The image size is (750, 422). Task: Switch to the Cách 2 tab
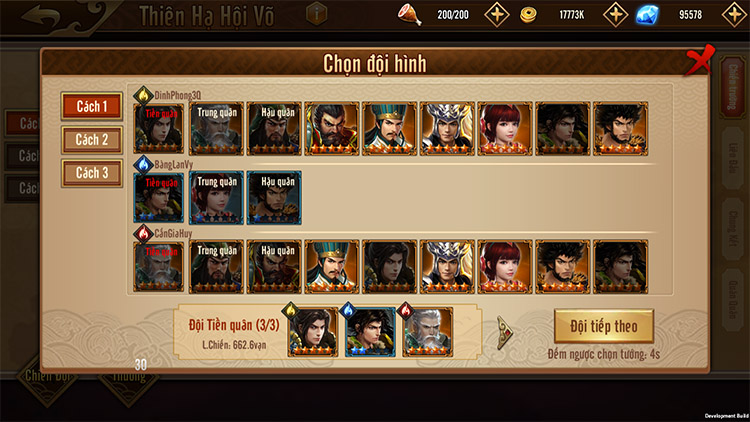tap(92, 140)
